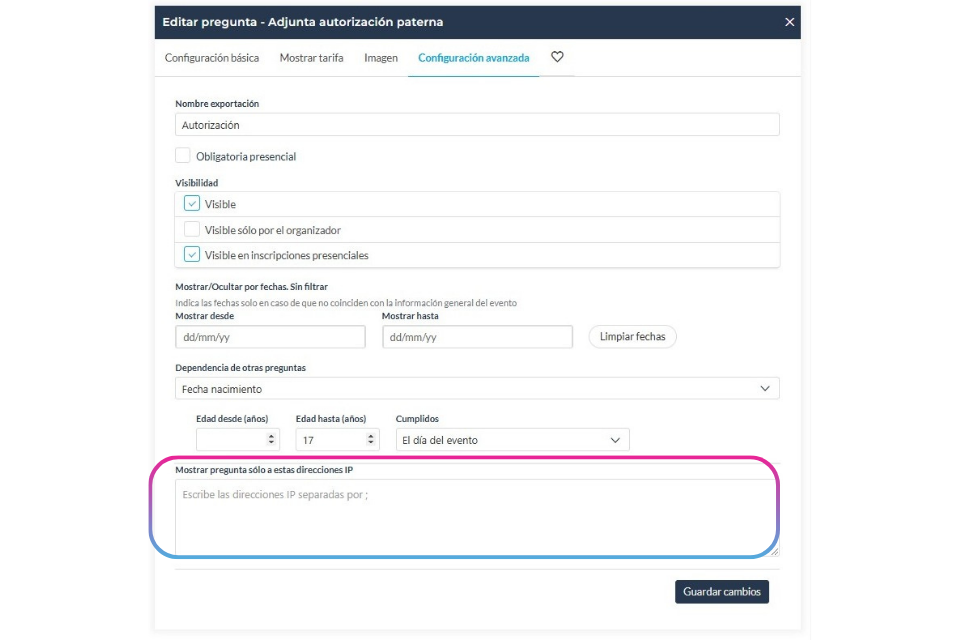Viewport: 960px width, 640px height.
Task: Click the Mostrar desde date field
Action: tap(270, 337)
